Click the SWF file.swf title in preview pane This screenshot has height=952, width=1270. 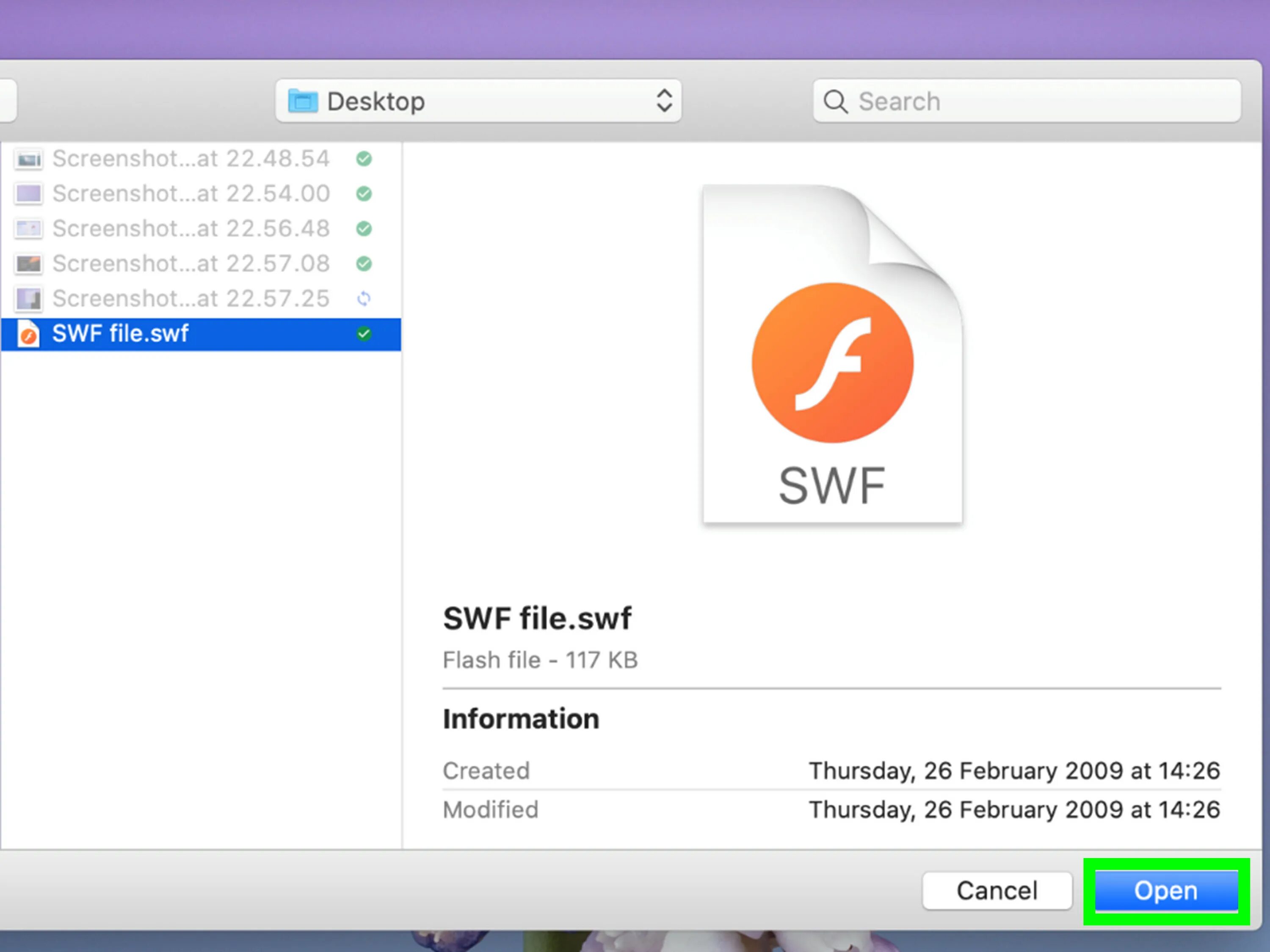537,619
